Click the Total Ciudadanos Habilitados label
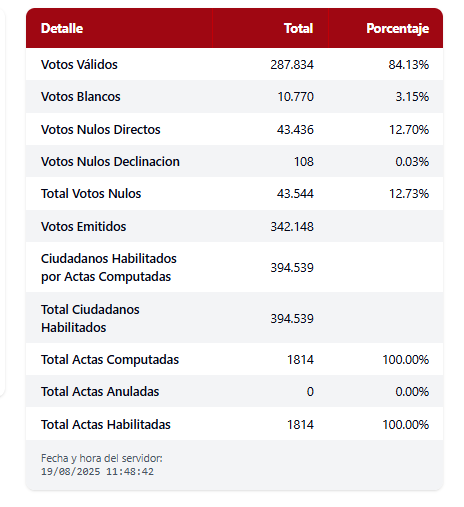The width and height of the screenshot is (464, 507). (x=90, y=318)
